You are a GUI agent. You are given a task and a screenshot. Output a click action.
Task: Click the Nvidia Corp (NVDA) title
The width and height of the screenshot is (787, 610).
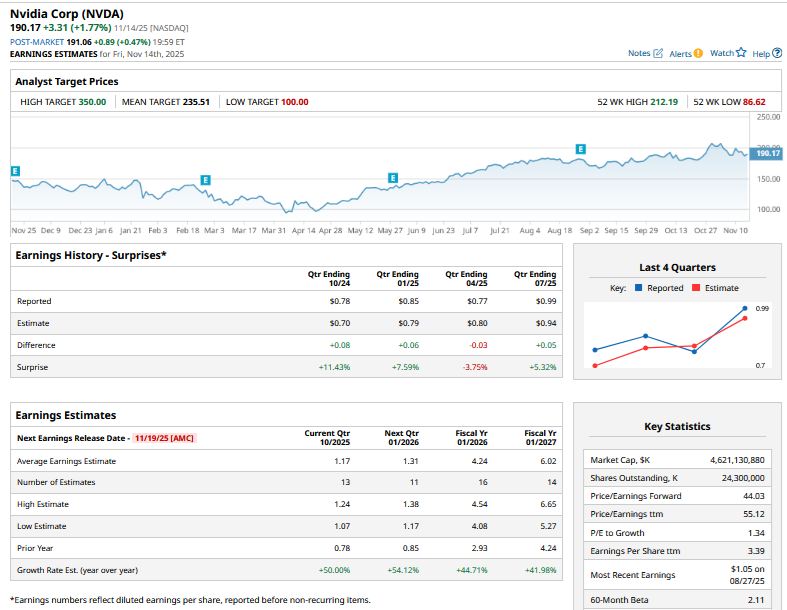[67, 12]
